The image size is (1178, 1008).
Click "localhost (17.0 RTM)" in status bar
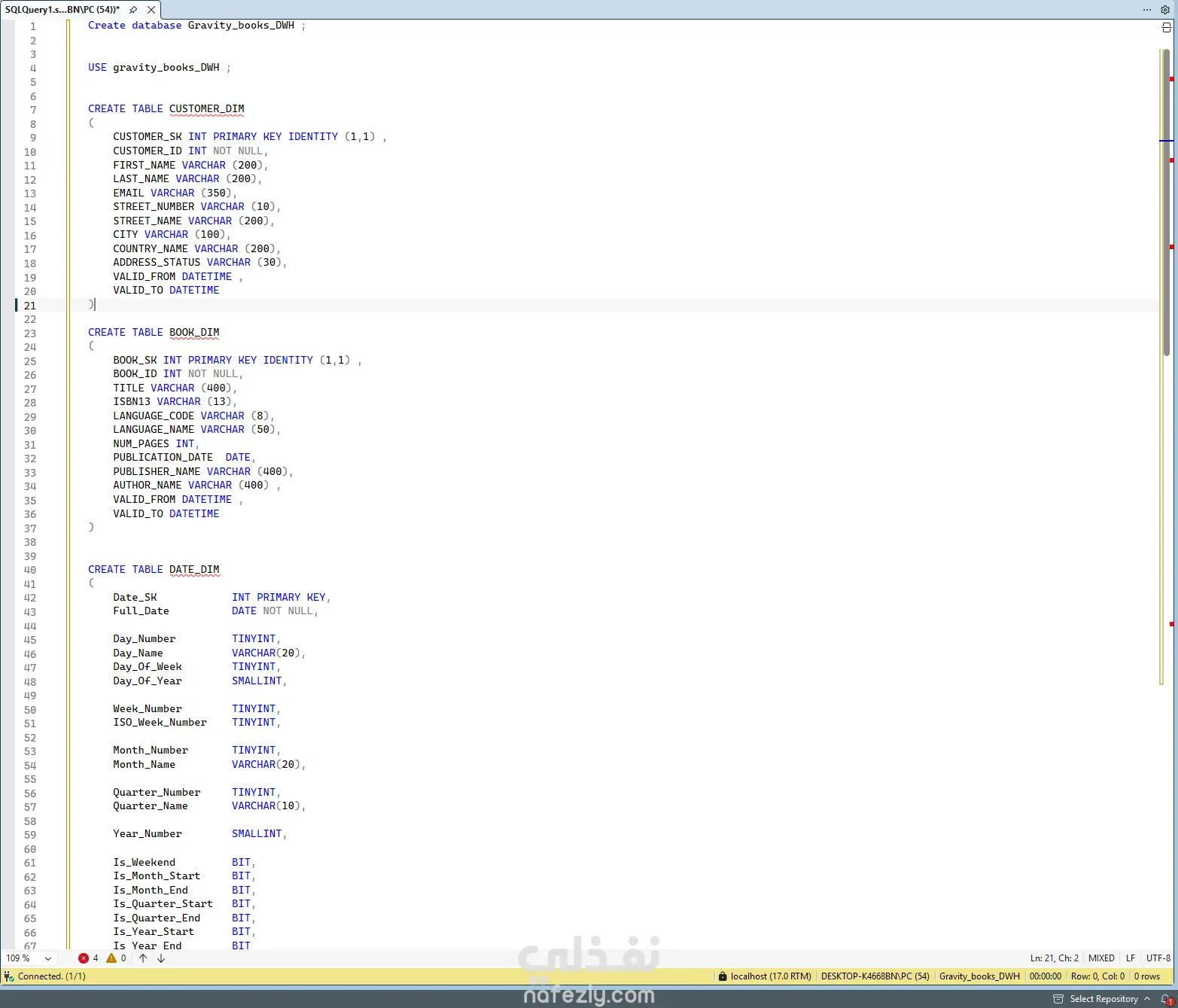pyautogui.click(x=771, y=976)
